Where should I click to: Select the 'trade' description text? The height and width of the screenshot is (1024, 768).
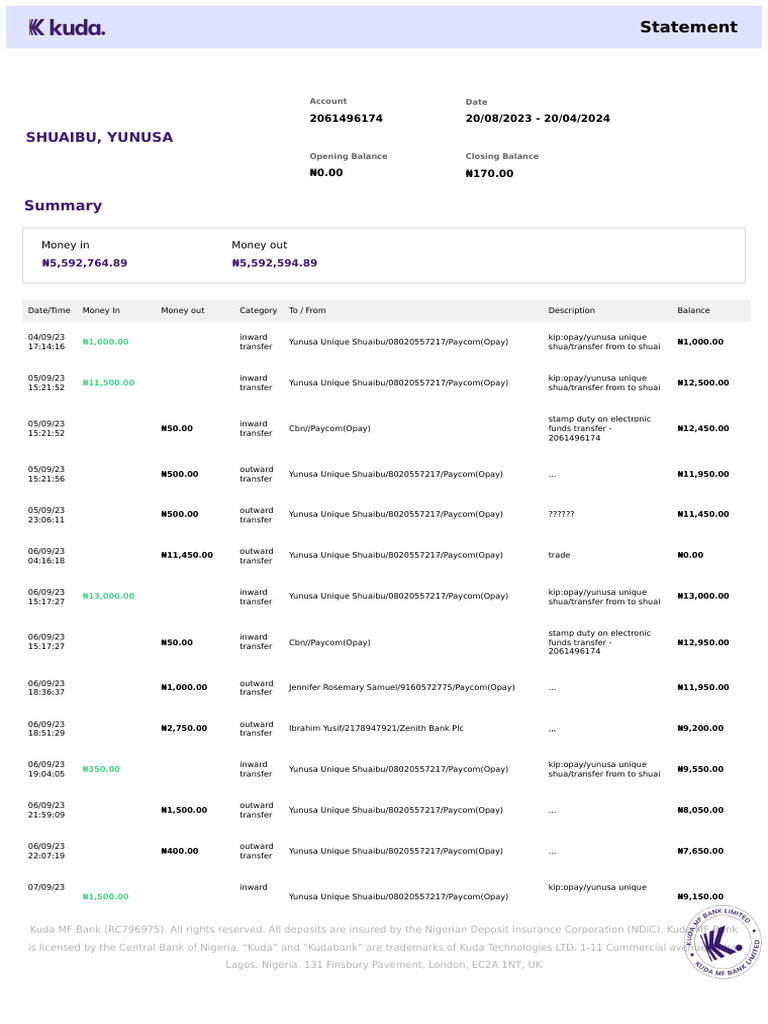click(x=559, y=555)
